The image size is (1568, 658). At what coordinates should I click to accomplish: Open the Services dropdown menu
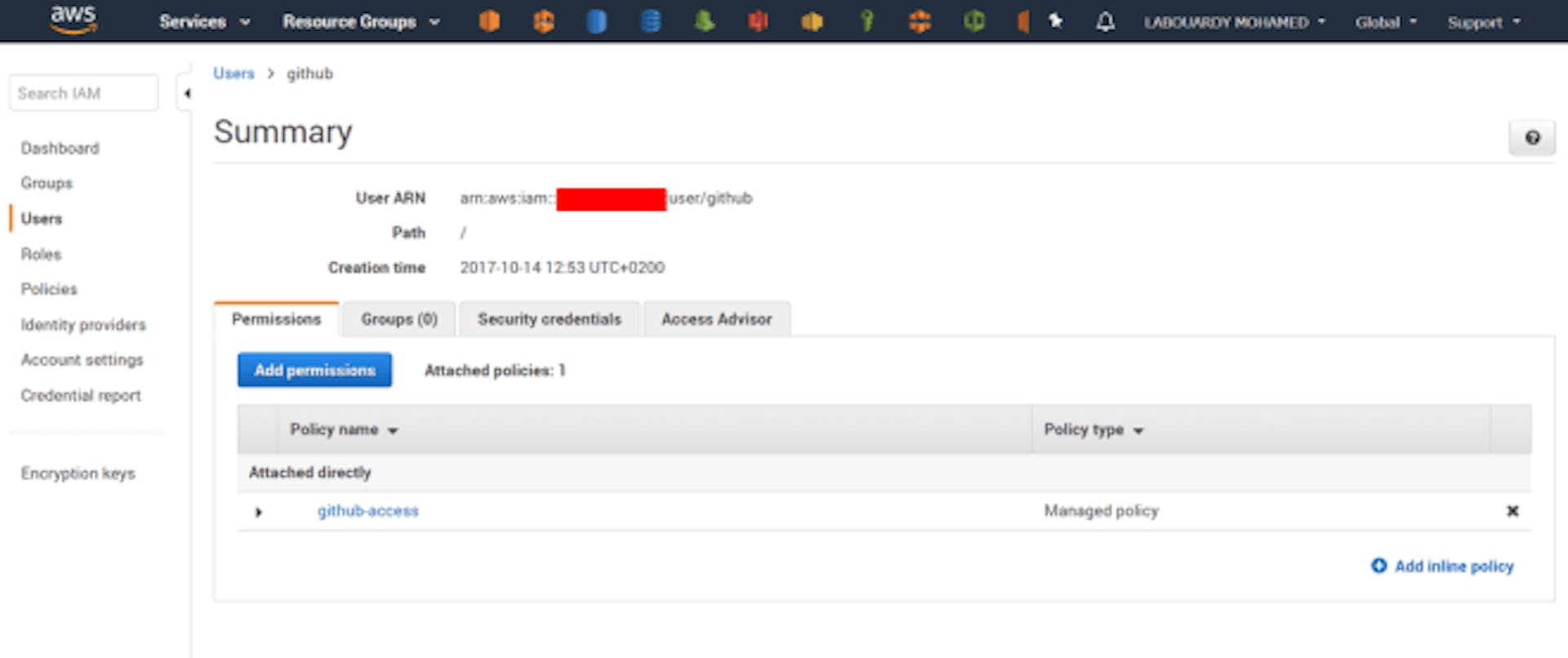(204, 22)
